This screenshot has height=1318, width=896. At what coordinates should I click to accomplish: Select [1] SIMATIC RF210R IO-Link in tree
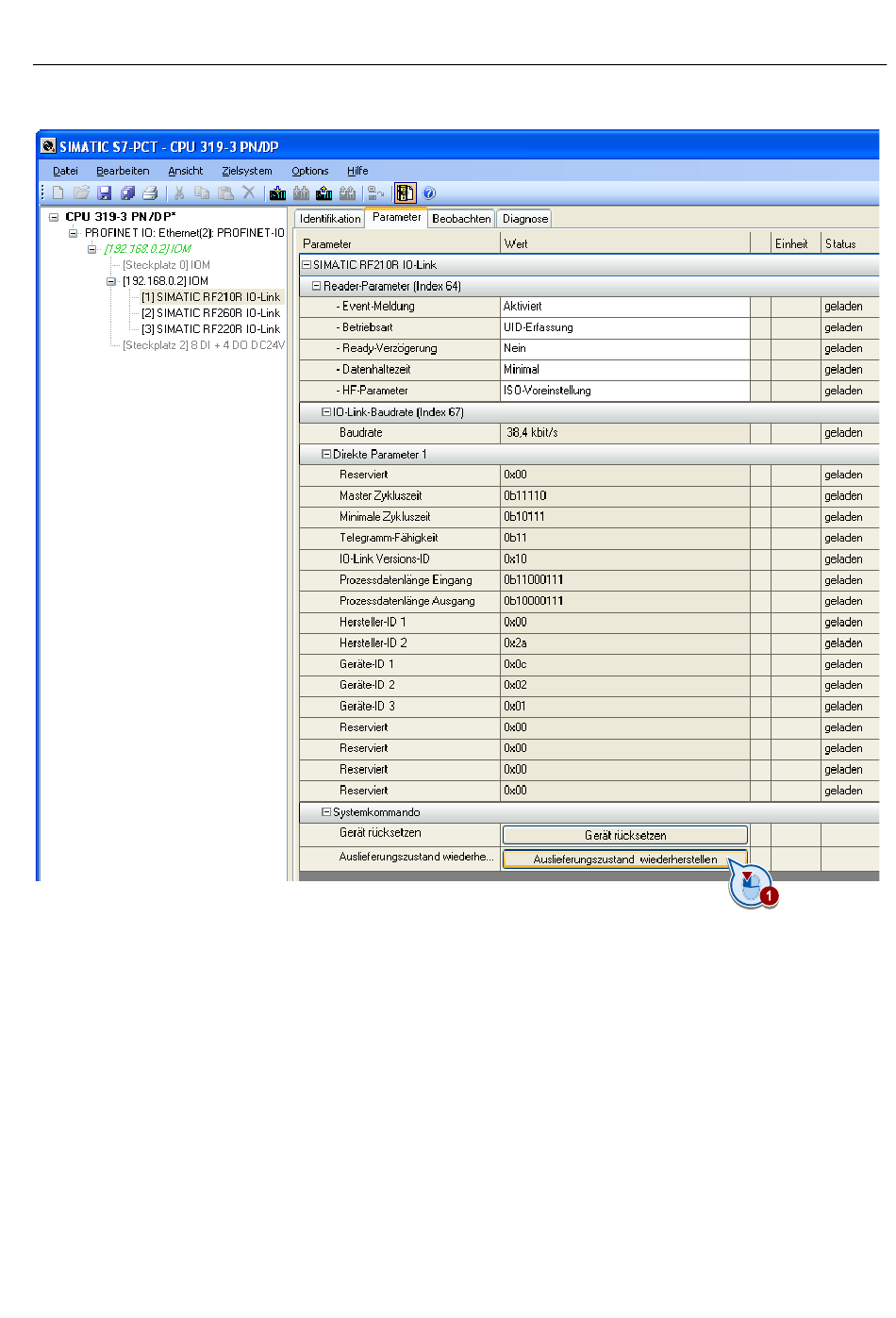210,297
